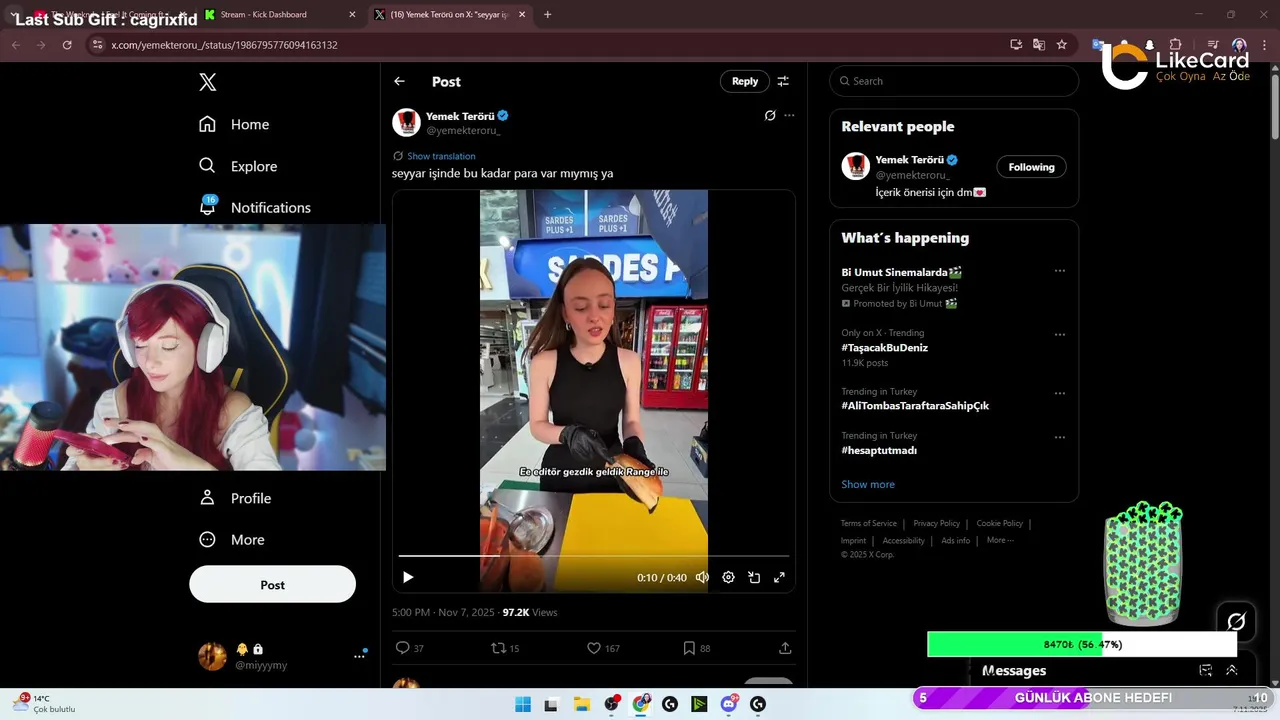The width and height of the screenshot is (1280, 720).
Task: Open the reply filter settings icon
Action: click(783, 81)
